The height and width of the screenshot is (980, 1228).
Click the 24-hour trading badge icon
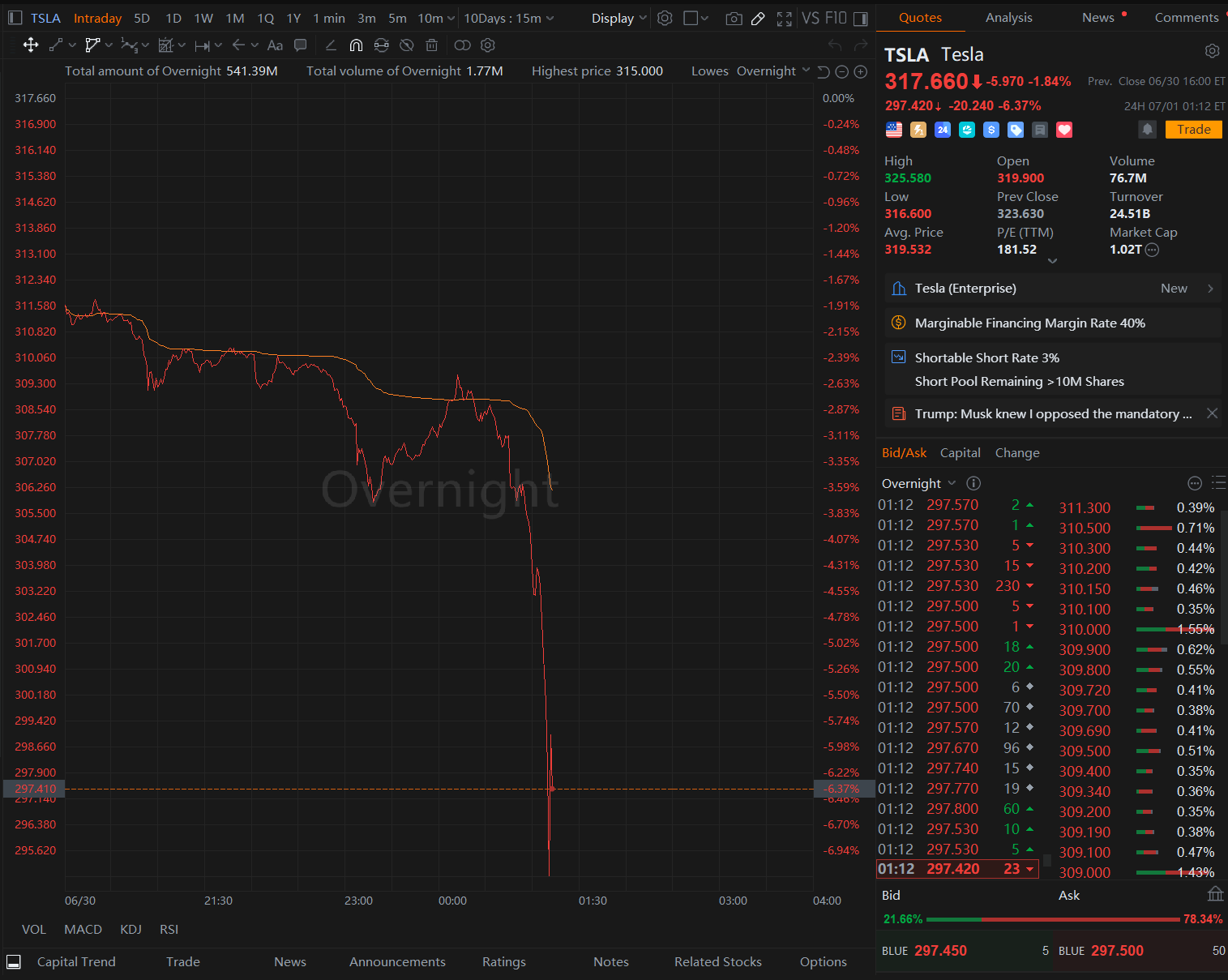(943, 130)
